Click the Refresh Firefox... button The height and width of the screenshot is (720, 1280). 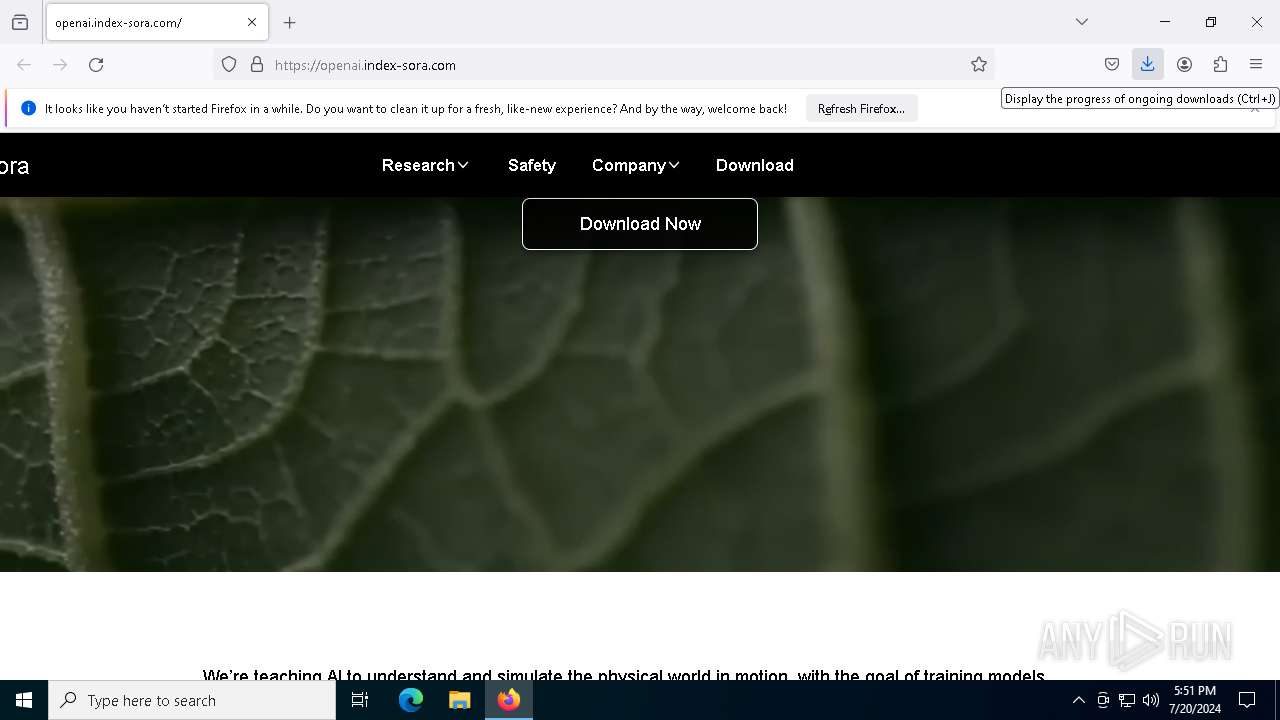[861, 108]
